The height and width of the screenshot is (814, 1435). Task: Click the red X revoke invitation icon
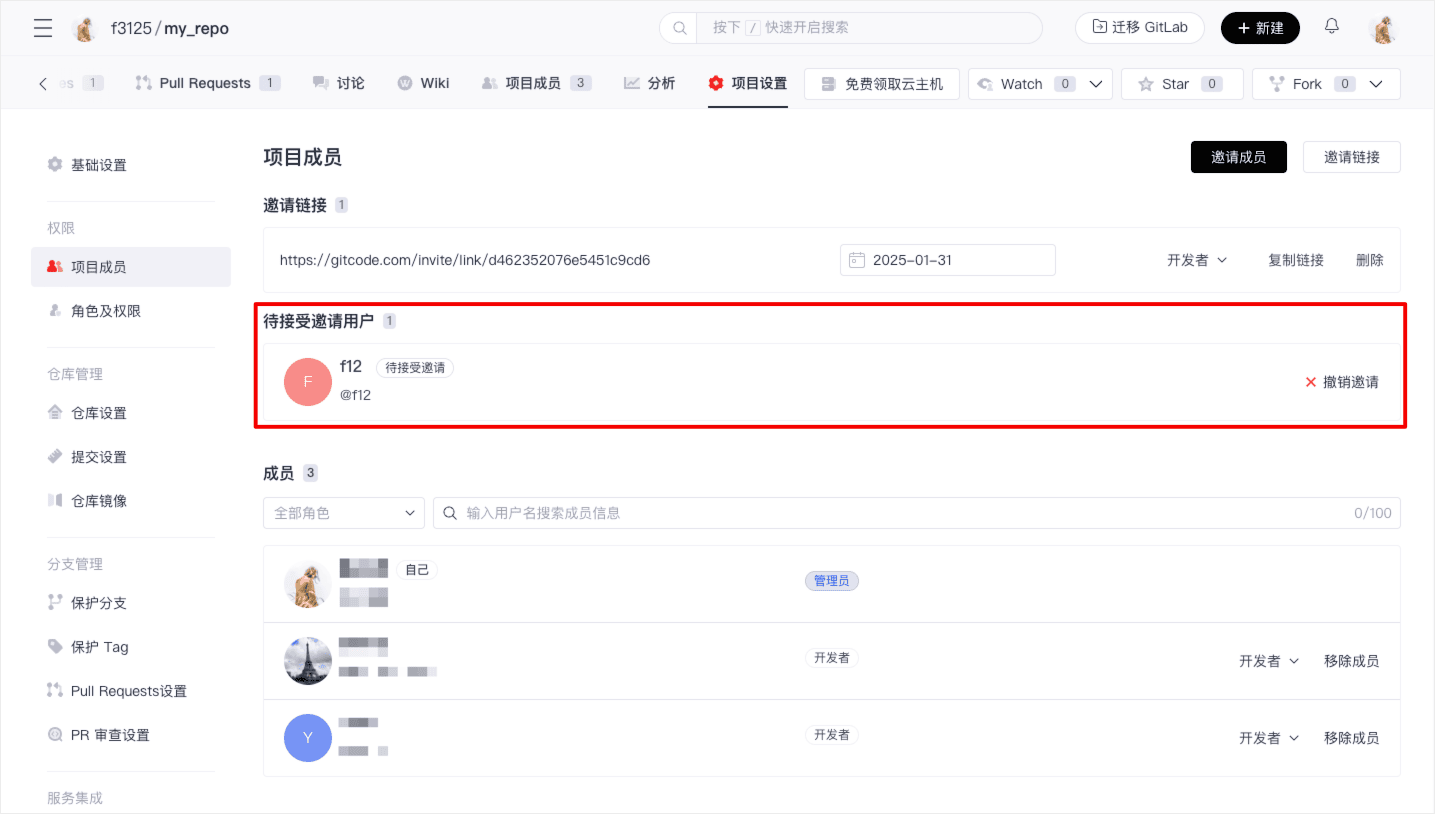pos(1310,382)
